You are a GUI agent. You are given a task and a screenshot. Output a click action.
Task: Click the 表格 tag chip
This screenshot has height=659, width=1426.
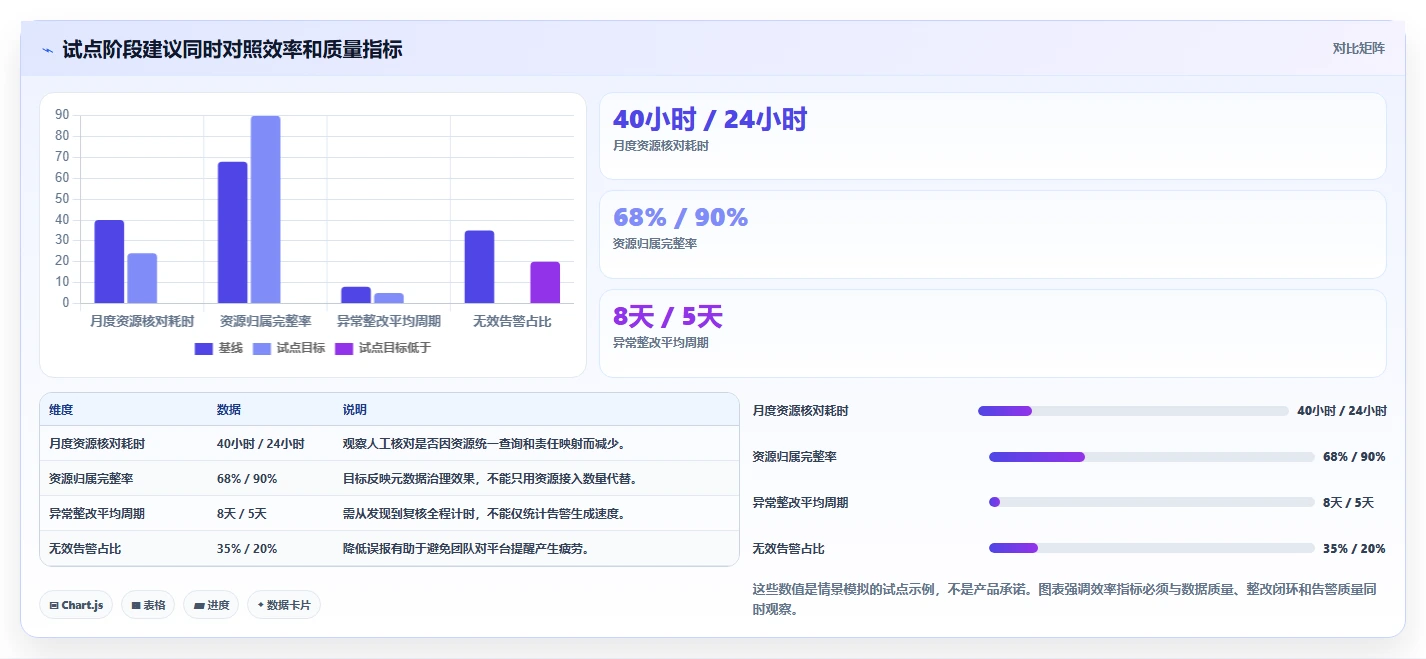click(x=148, y=605)
